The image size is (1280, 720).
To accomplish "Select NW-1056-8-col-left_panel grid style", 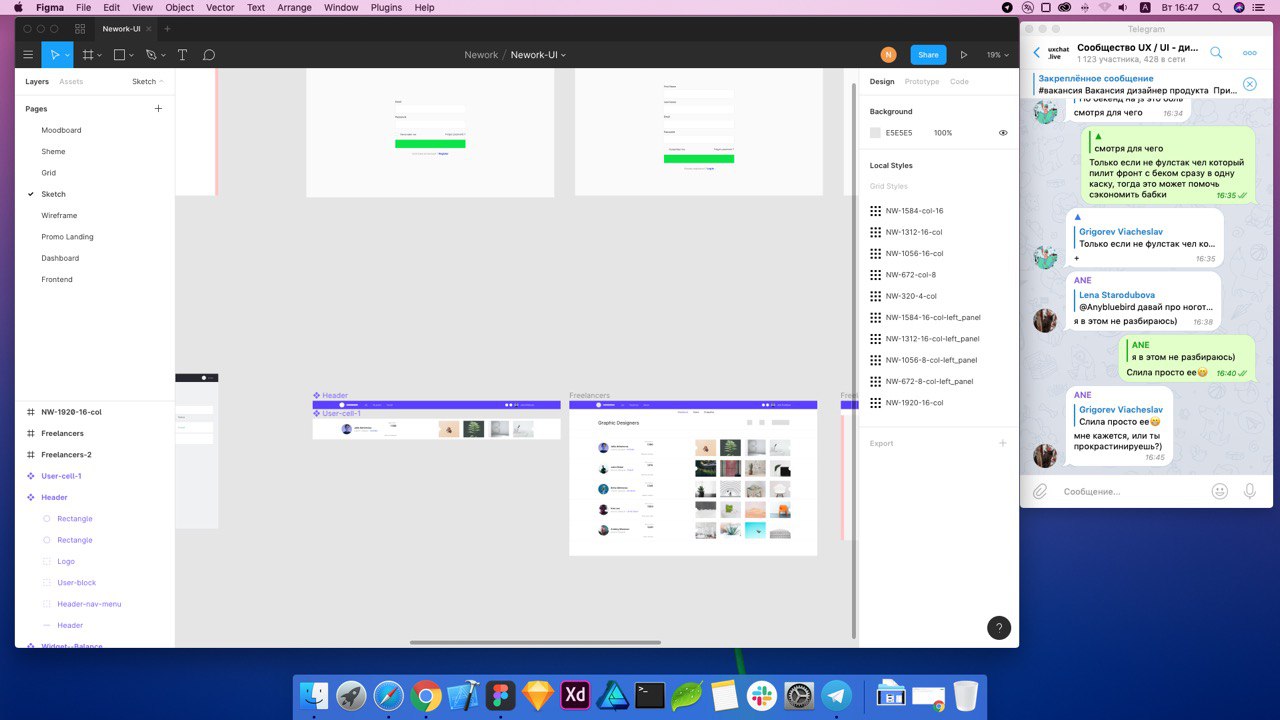I will click(x=933, y=360).
